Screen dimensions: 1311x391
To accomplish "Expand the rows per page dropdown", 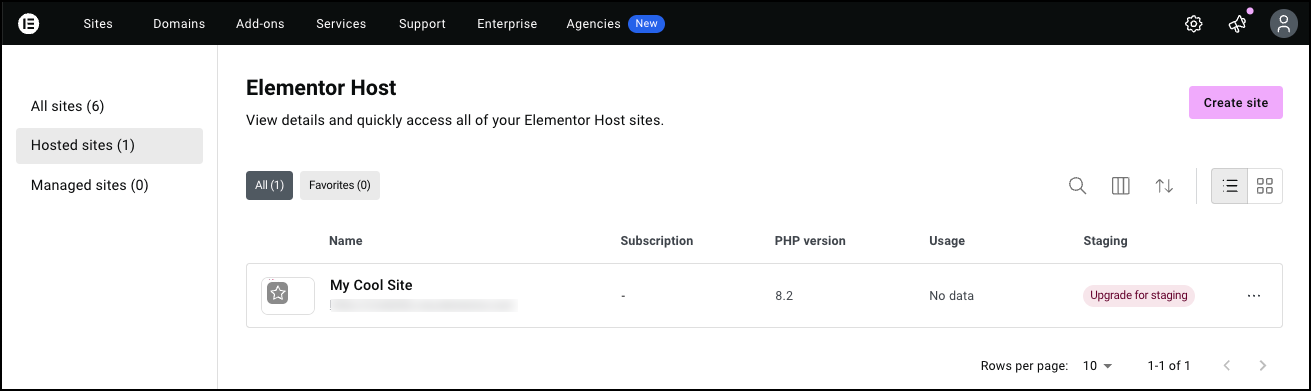I will tap(1098, 366).
